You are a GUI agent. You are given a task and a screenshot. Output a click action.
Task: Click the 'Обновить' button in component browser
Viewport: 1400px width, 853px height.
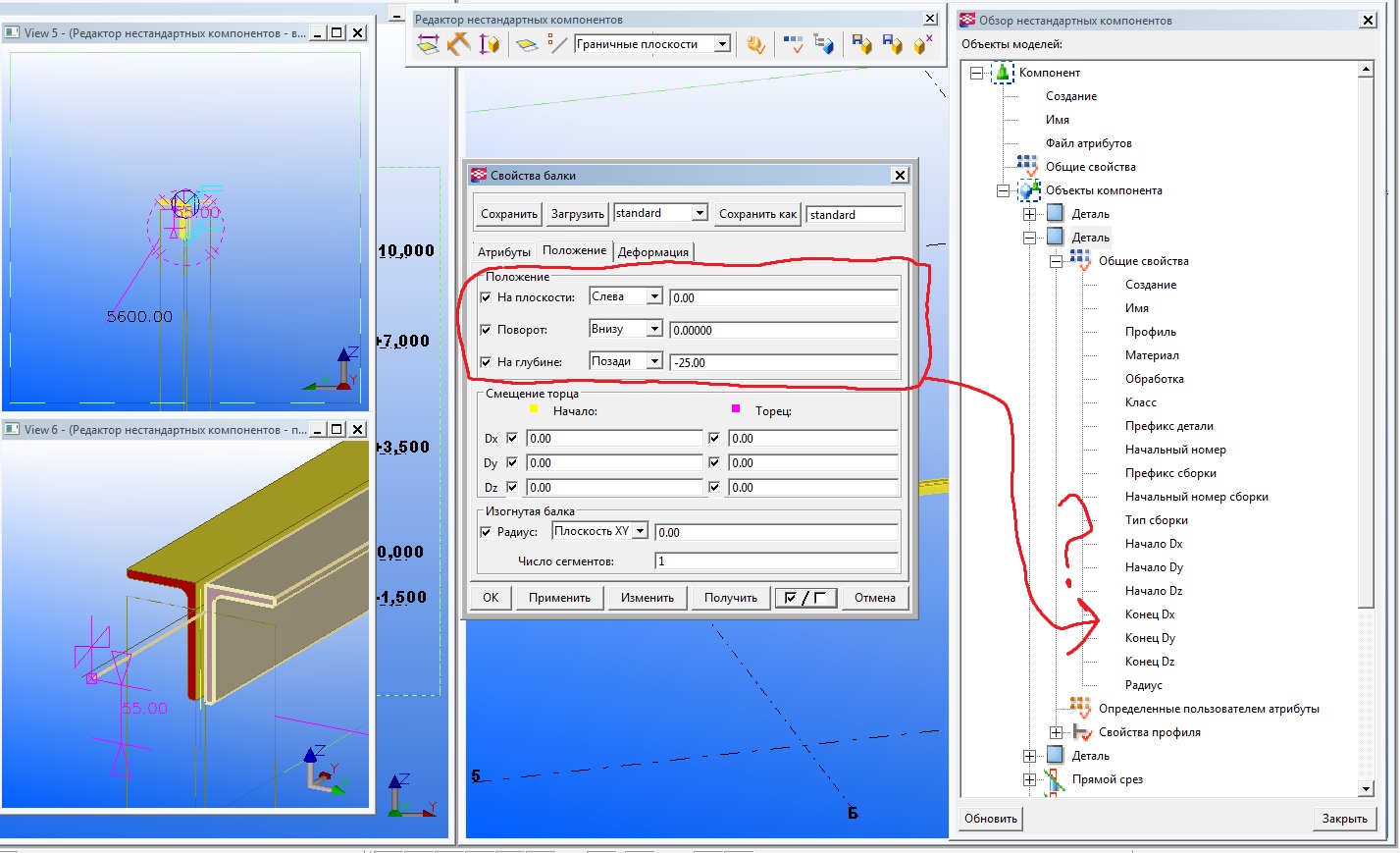click(x=991, y=819)
